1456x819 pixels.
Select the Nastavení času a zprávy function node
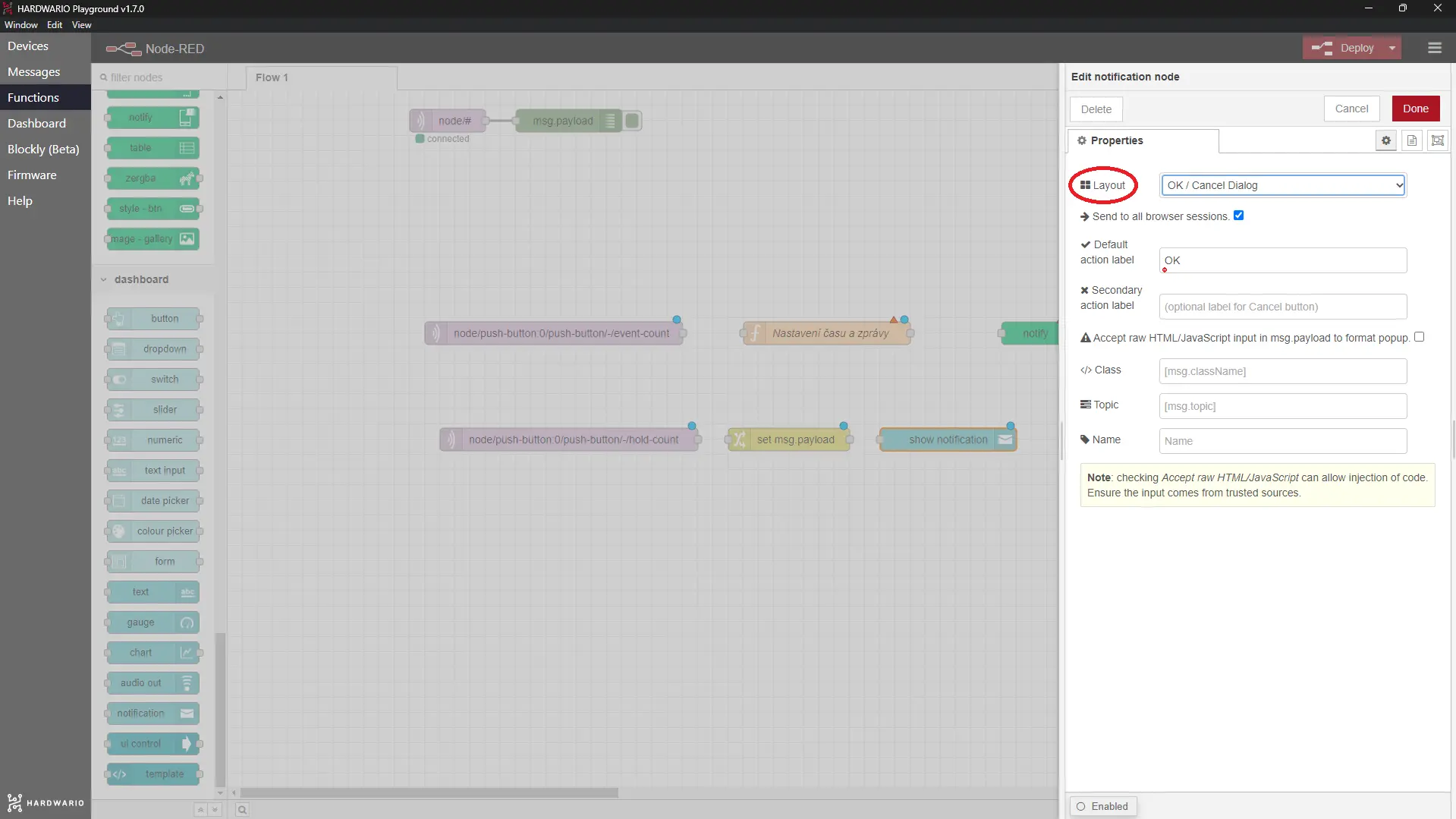[x=828, y=333]
